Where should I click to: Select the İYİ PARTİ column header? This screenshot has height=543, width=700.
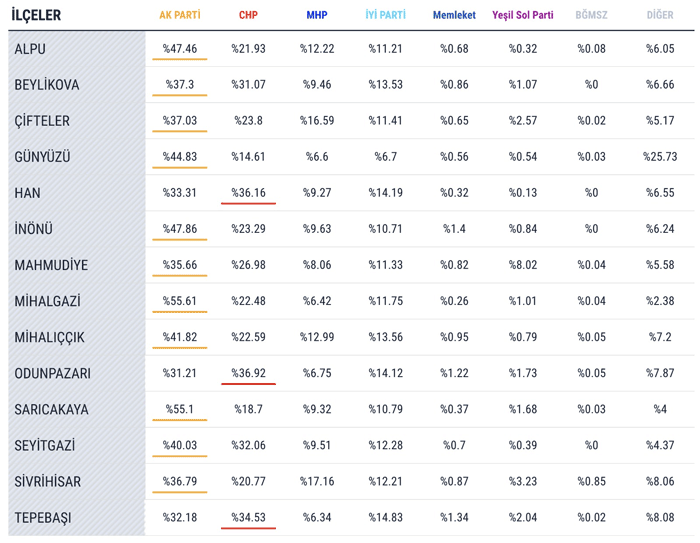385,15
